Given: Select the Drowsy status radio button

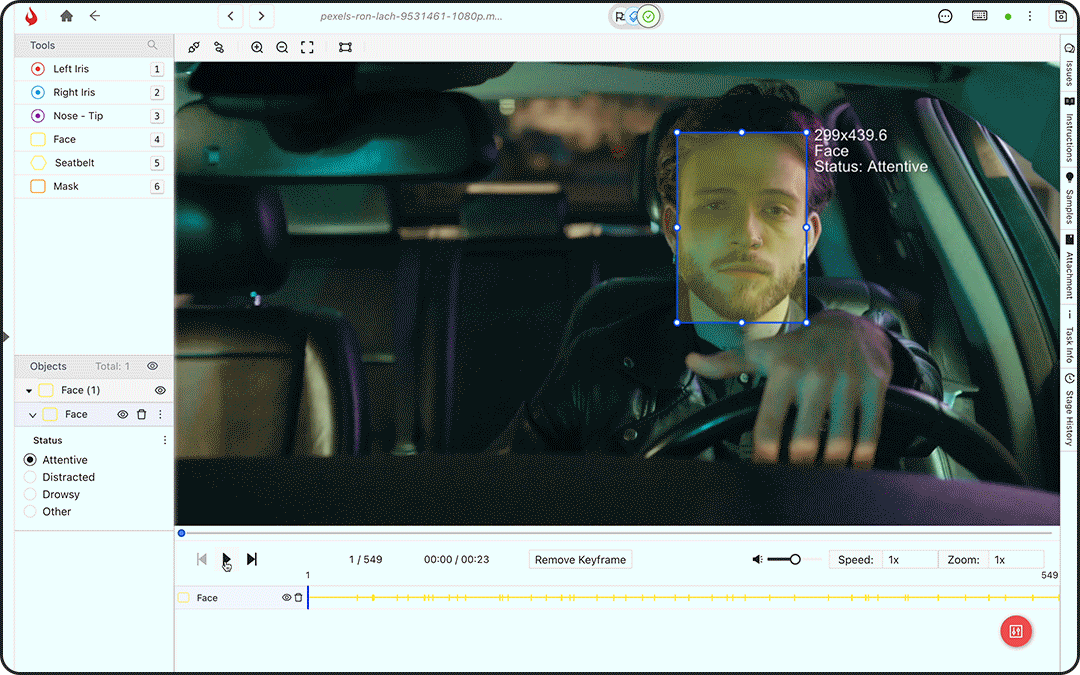Looking at the screenshot, I should click(x=30, y=494).
